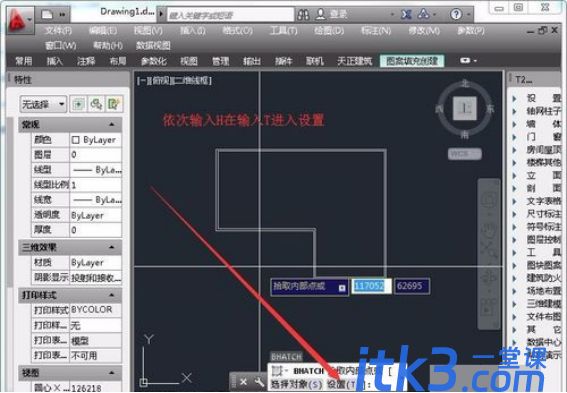Viewport: 567px width, 393px height.
Task: Switch to the 图案填充创建 ribbon tab
Action: (x=412, y=61)
